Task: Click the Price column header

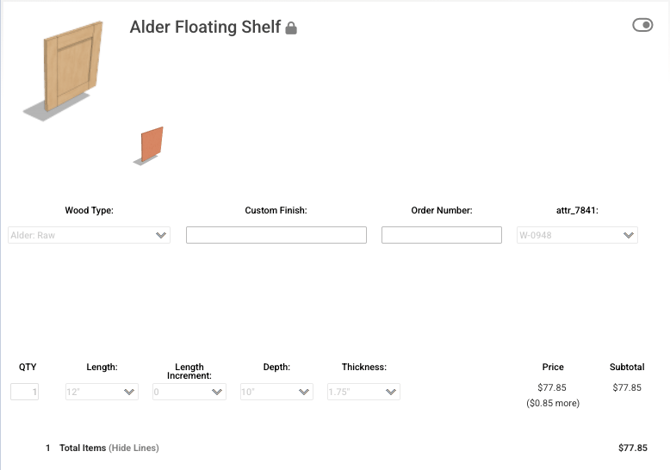Action: pos(553,367)
